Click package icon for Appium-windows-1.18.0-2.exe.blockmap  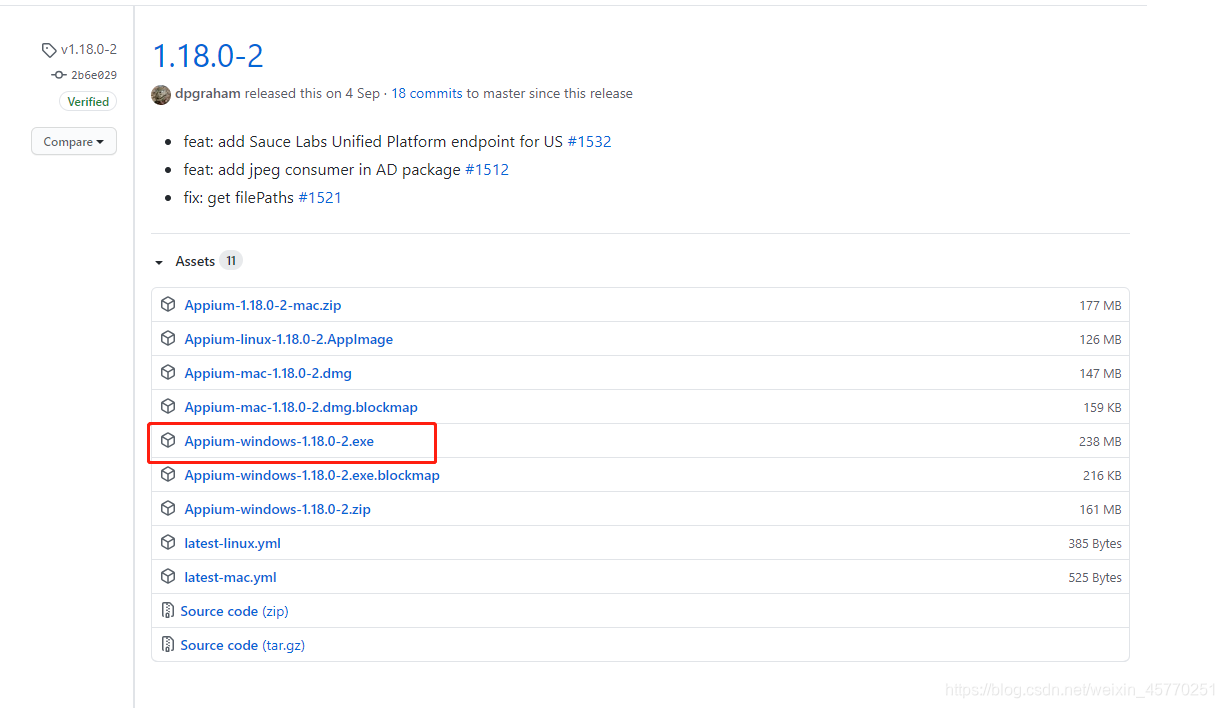tap(168, 474)
